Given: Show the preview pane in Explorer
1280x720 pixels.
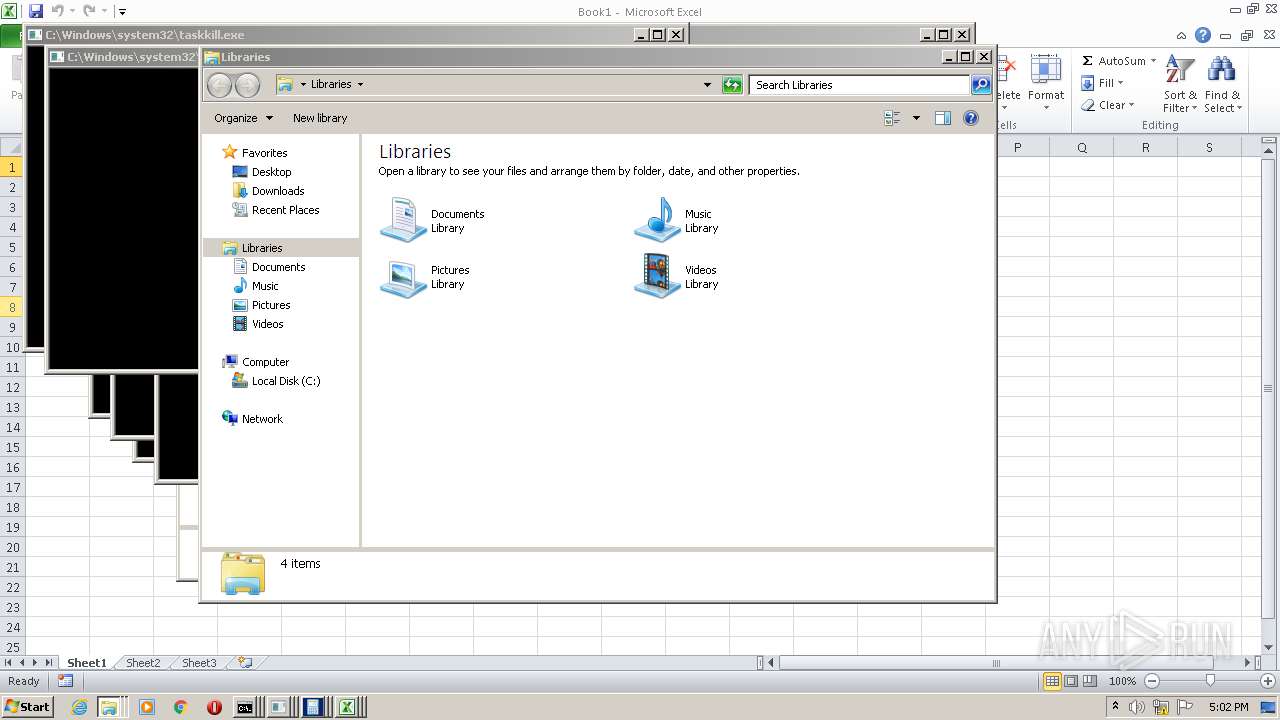Looking at the screenshot, I should (x=942, y=118).
